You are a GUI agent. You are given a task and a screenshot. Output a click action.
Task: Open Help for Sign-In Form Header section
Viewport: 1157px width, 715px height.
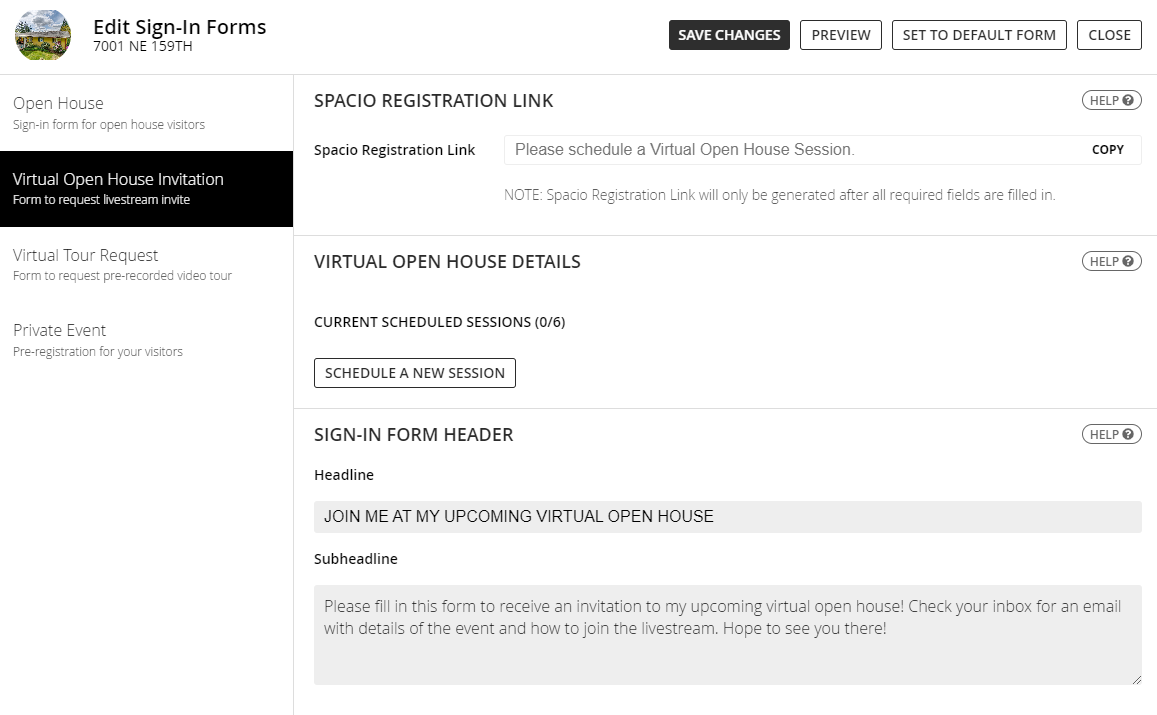1111,434
